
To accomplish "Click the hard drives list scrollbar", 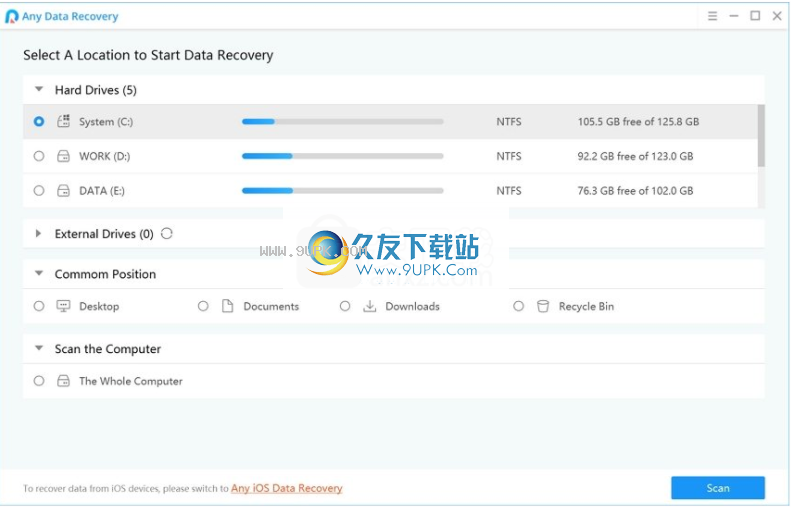I will coord(761,135).
